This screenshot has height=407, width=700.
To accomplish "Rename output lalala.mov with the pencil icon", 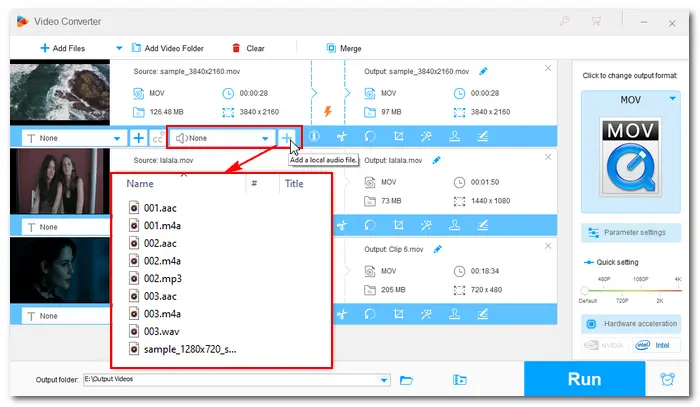I will click(436, 160).
